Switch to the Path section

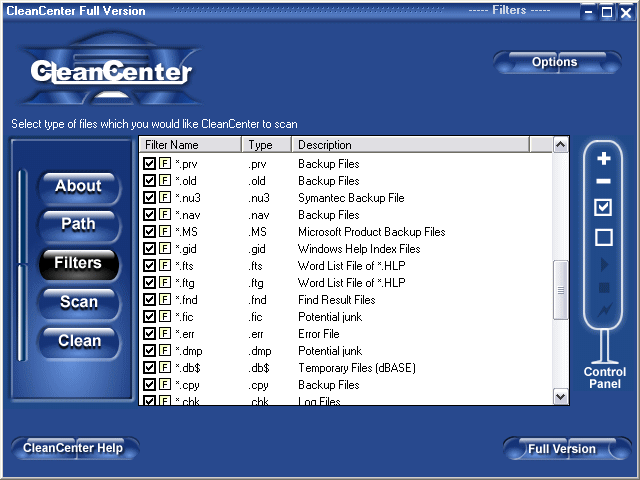(79, 225)
